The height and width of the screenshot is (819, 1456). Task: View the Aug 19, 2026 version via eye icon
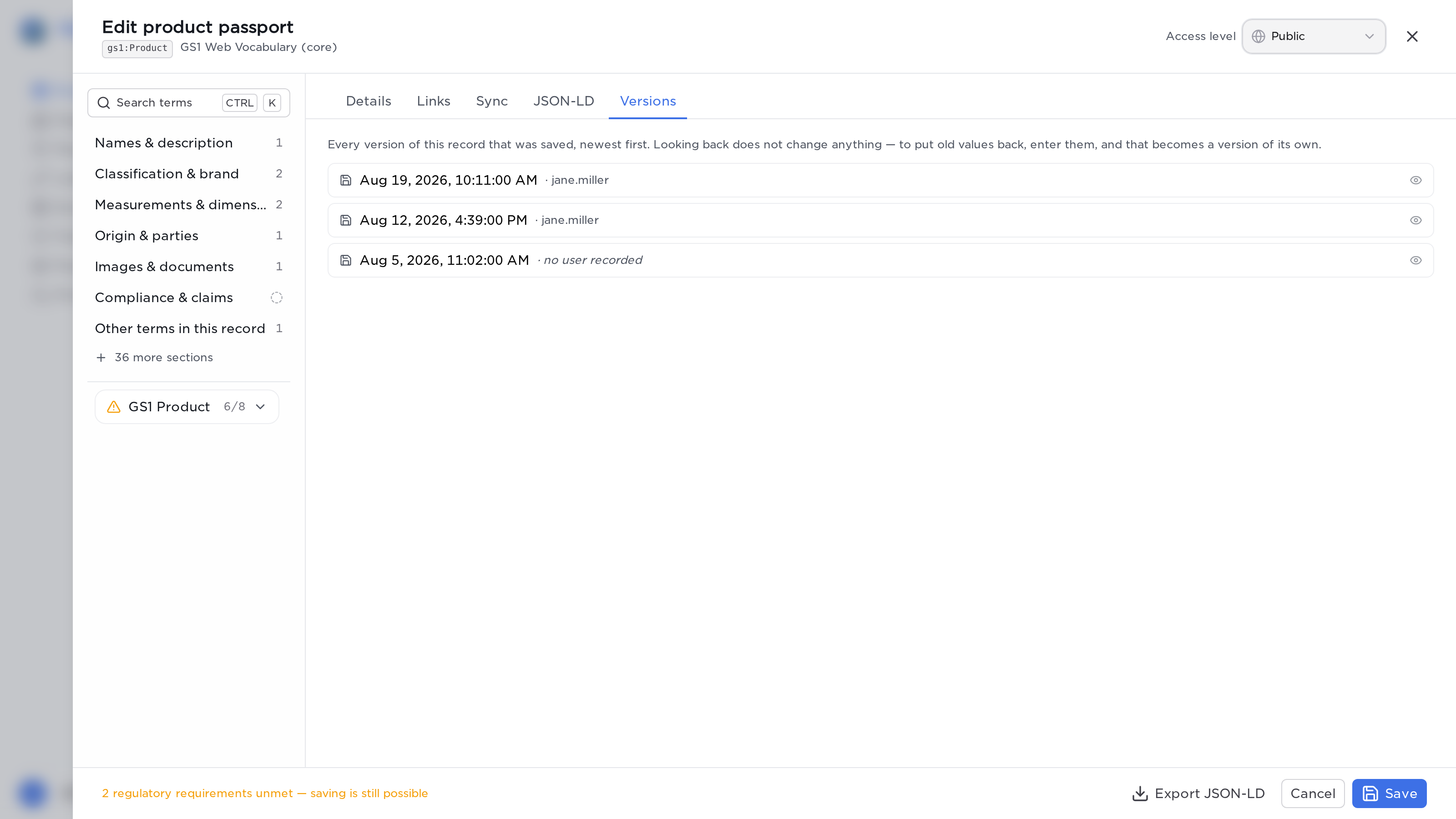click(1416, 180)
